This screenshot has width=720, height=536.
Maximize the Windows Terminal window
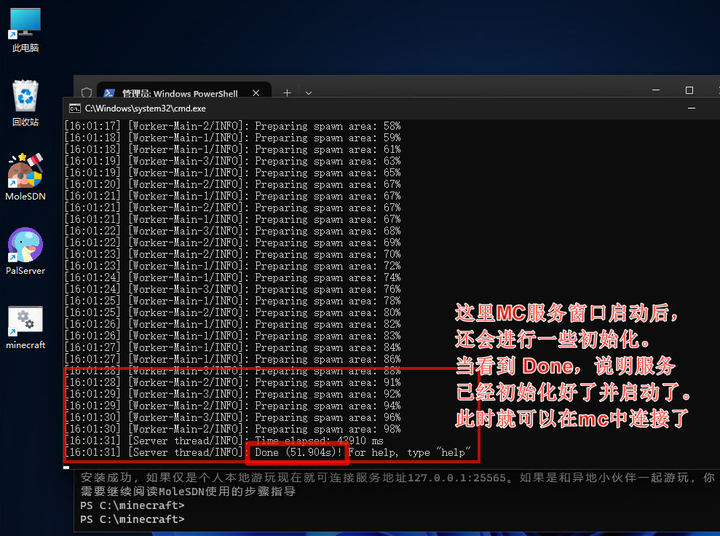(689, 90)
